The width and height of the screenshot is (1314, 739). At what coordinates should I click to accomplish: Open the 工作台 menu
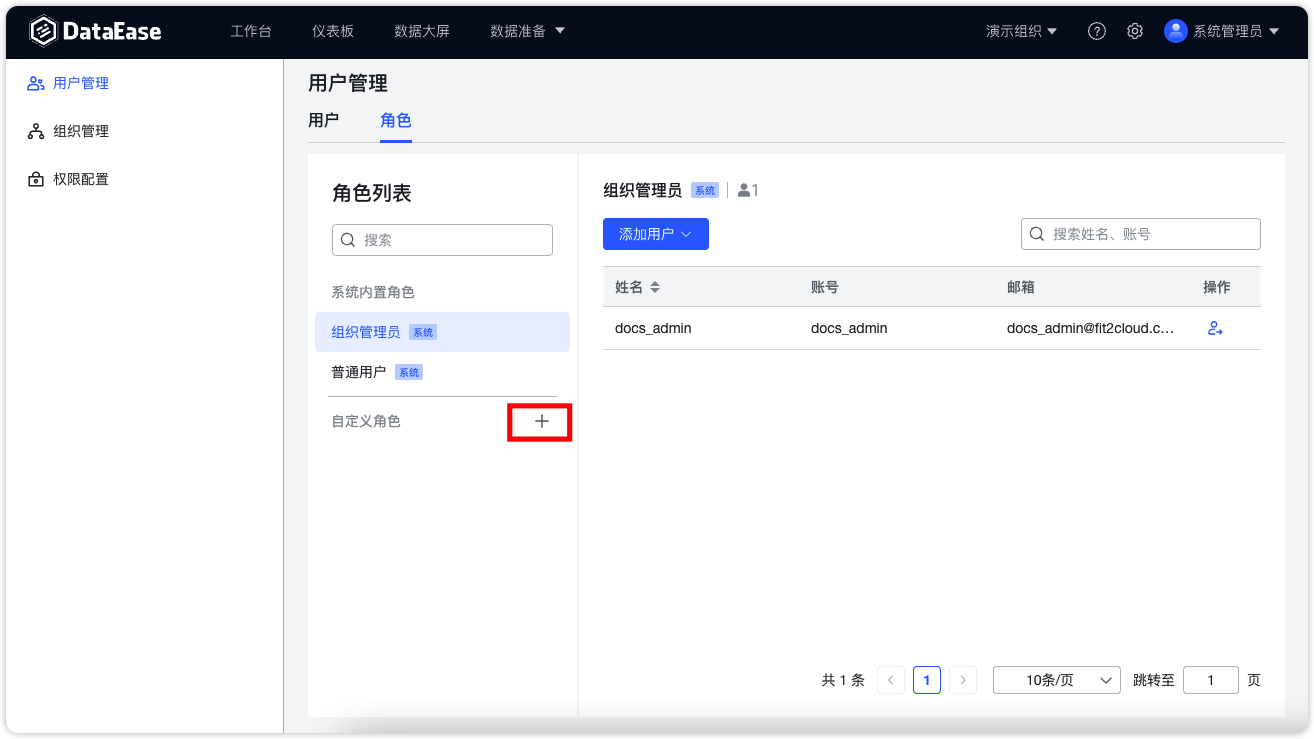[x=251, y=31]
